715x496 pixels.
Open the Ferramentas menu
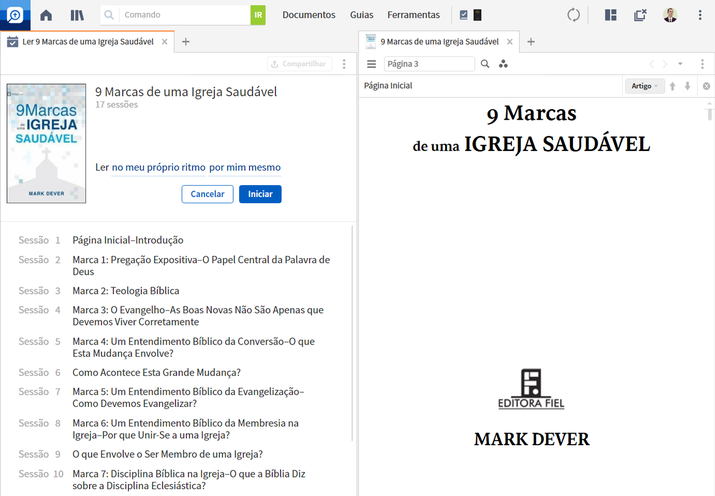click(414, 15)
